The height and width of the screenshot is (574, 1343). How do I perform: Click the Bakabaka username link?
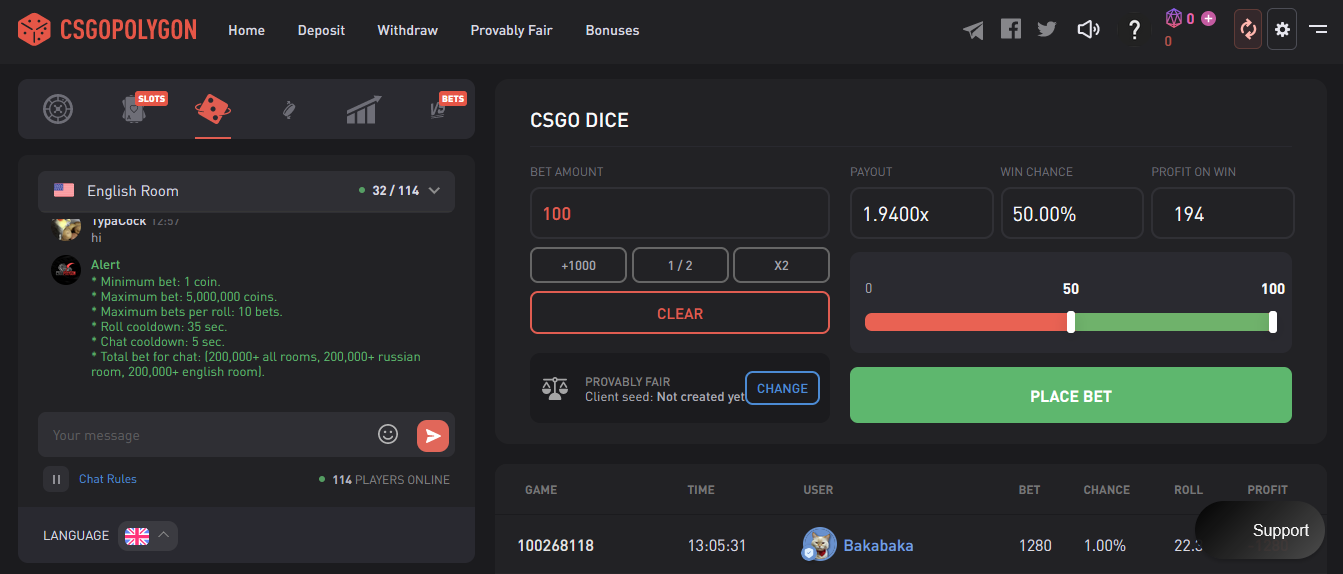pos(878,545)
